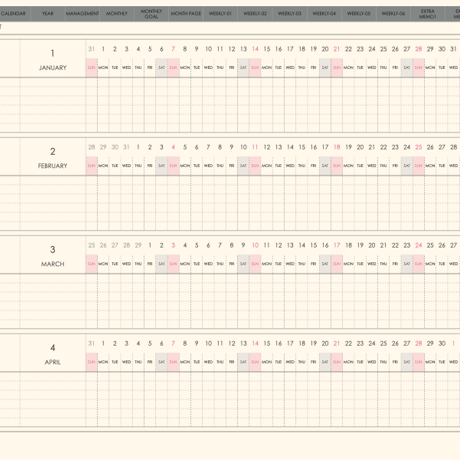Click date 3 in the March row
Screen dimensions: 460x460
pos(173,245)
